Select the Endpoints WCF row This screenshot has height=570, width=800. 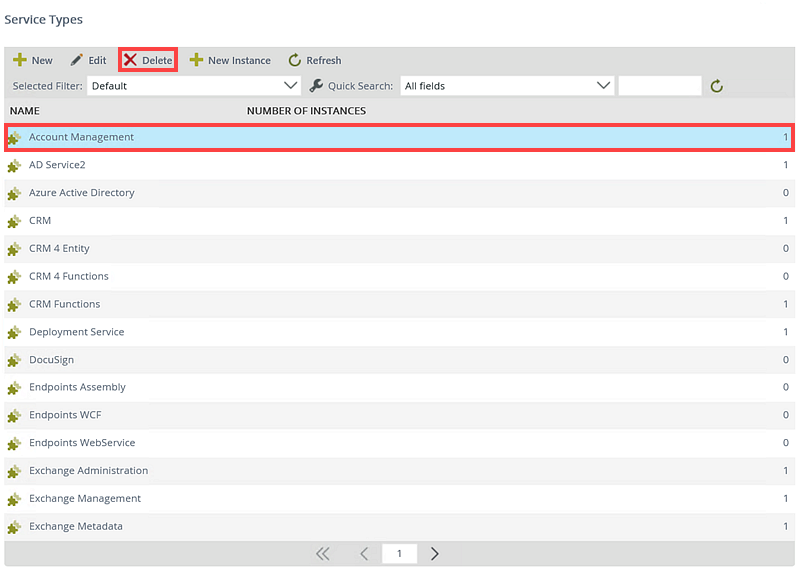click(399, 415)
